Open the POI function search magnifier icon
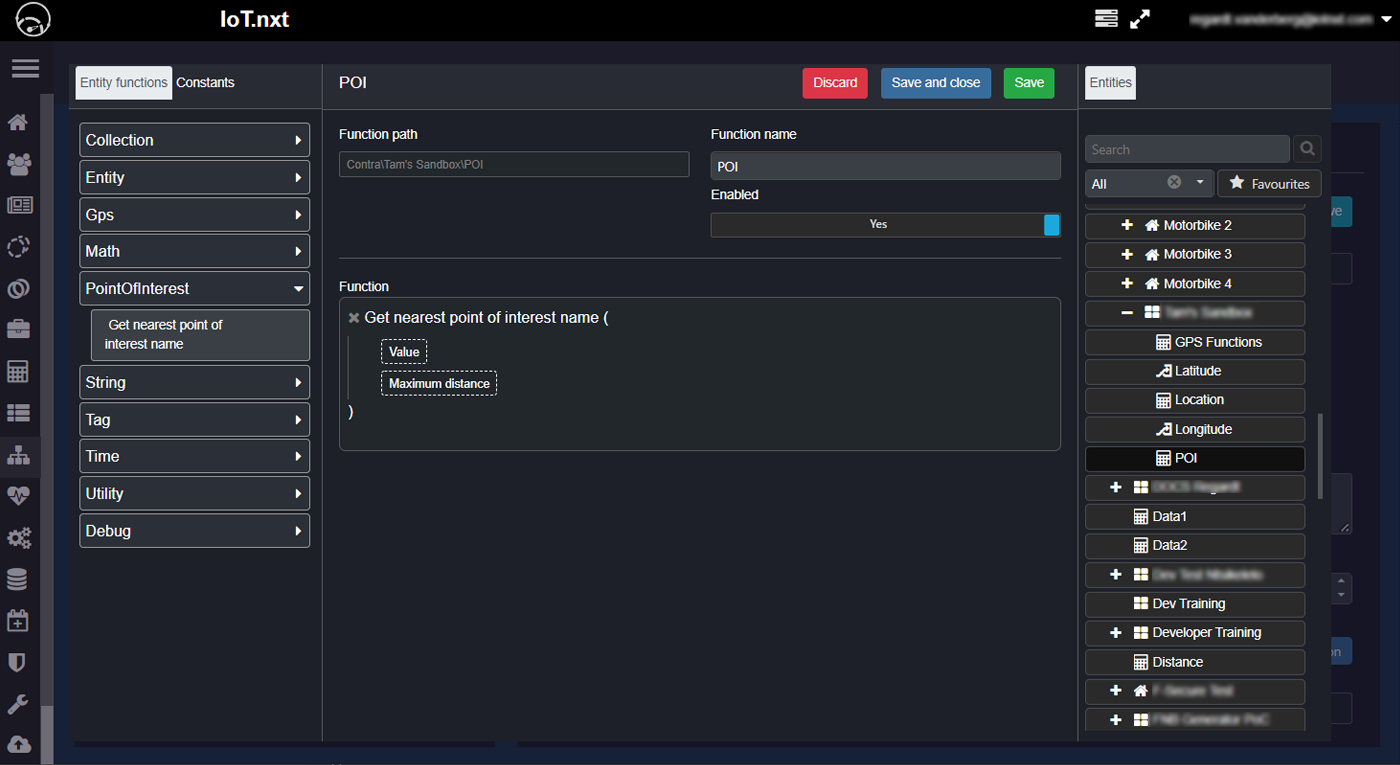1400x765 pixels. (x=1307, y=148)
